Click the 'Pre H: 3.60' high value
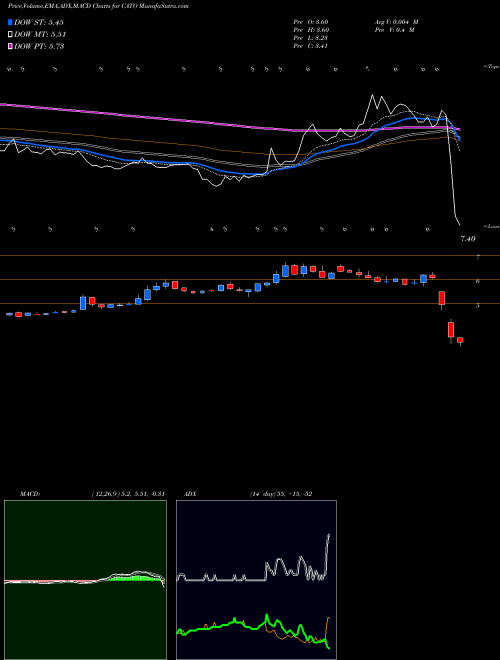This screenshot has height=660, width=500. click(311, 30)
